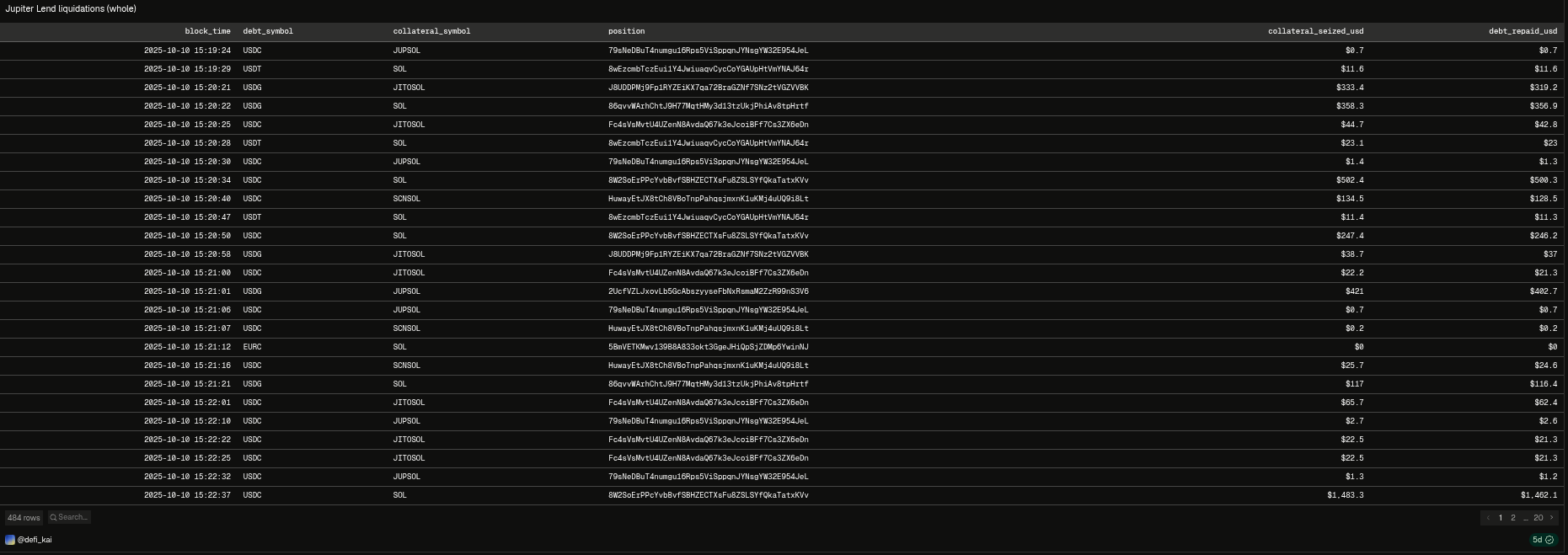
Task: Click the $1,483.3 collateral seized value
Action: (1346, 495)
